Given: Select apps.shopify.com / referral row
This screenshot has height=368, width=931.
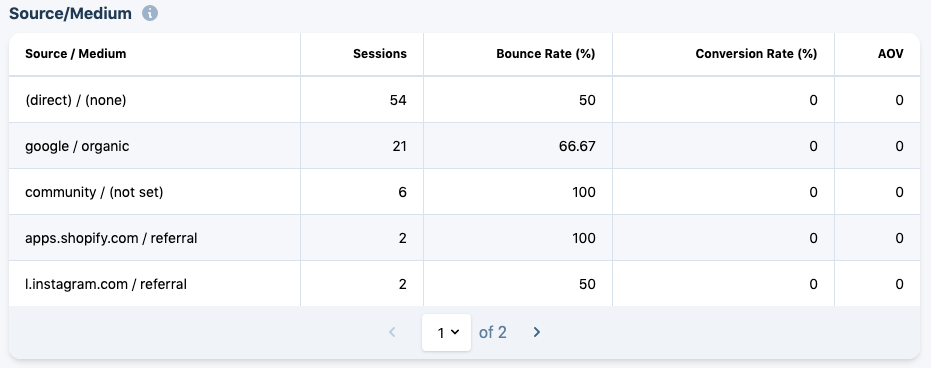Looking at the screenshot, I should 464,238.
